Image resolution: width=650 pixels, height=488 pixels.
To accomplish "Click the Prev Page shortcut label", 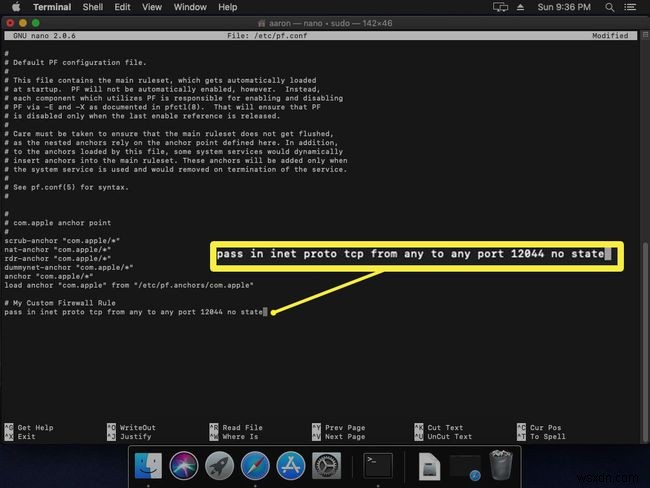I will pos(345,427).
